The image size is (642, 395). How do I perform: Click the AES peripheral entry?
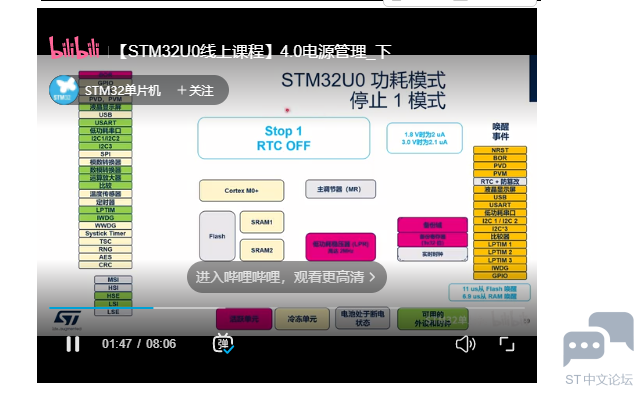(x=105, y=257)
